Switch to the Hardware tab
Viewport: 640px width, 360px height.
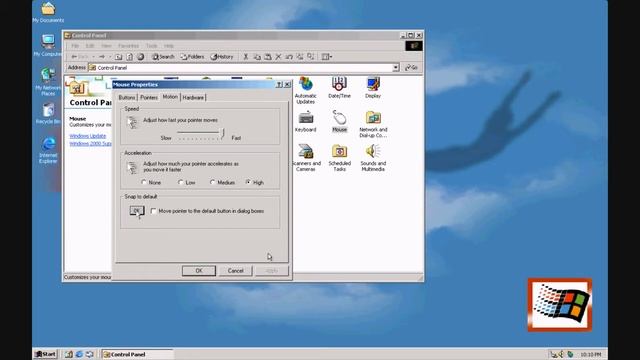pos(193,98)
